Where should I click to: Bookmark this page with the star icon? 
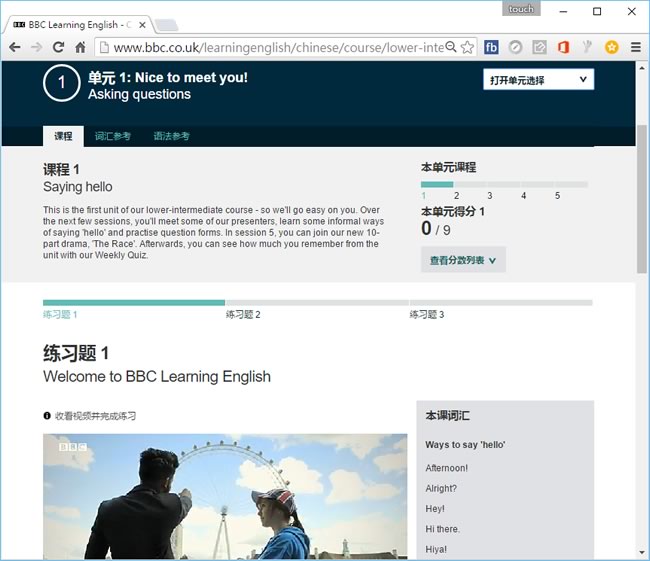click(467, 47)
